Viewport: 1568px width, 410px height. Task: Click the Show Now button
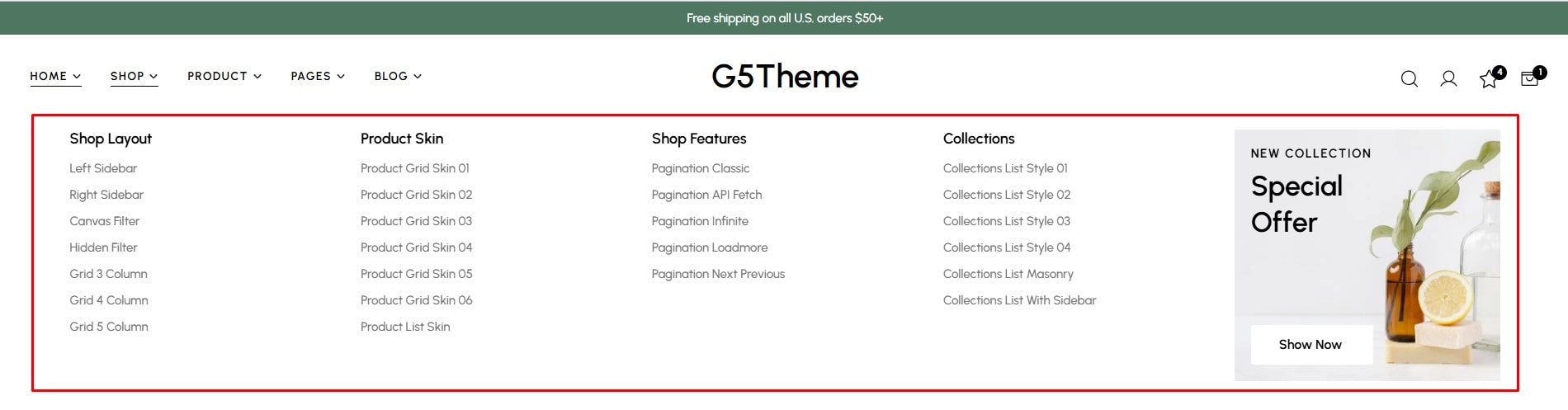(x=1311, y=345)
